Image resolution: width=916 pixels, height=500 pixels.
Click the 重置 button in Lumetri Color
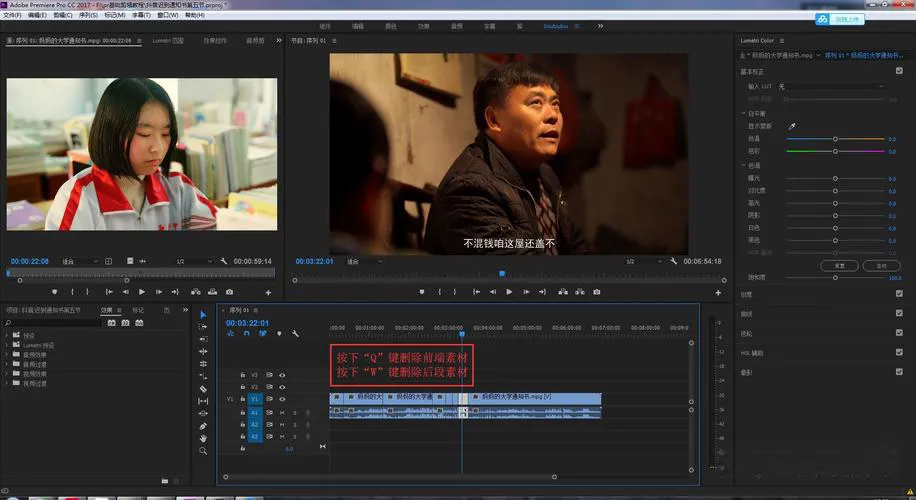click(839, 266)
